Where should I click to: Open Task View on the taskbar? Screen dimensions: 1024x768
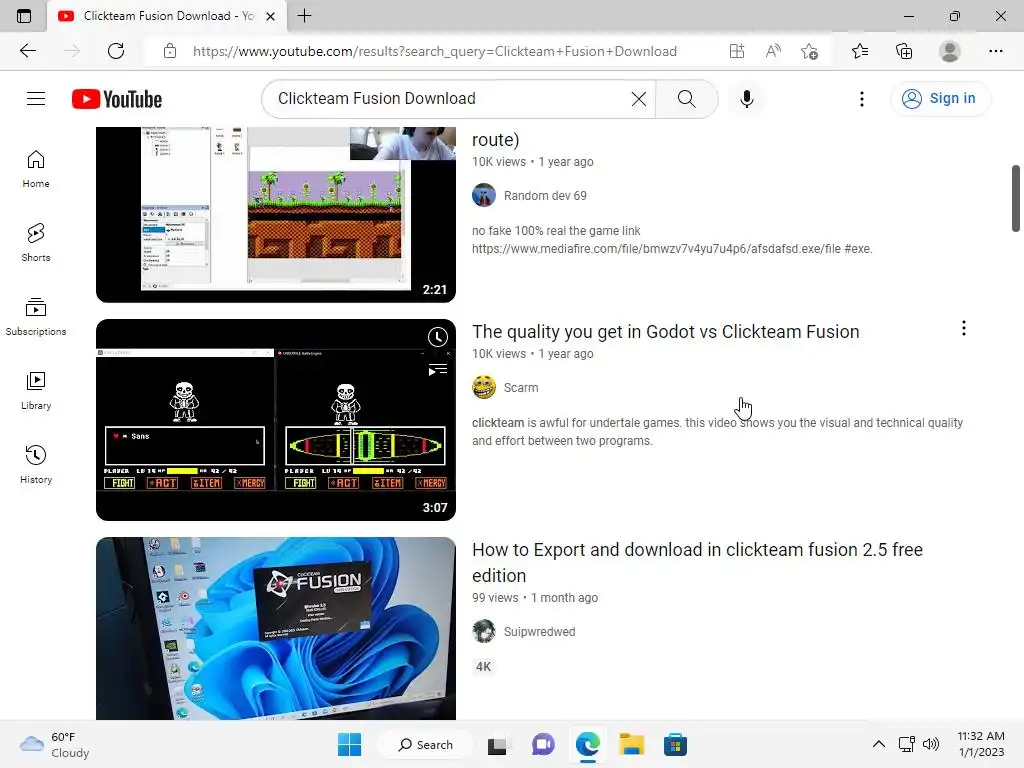click(x=498, y=744)
